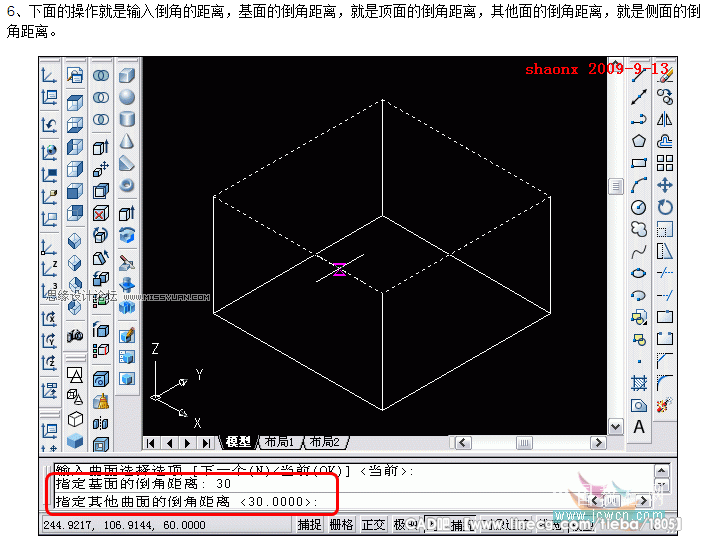Select the Array modify tool
The image size is (711, 541).
(x=665, y=163)
